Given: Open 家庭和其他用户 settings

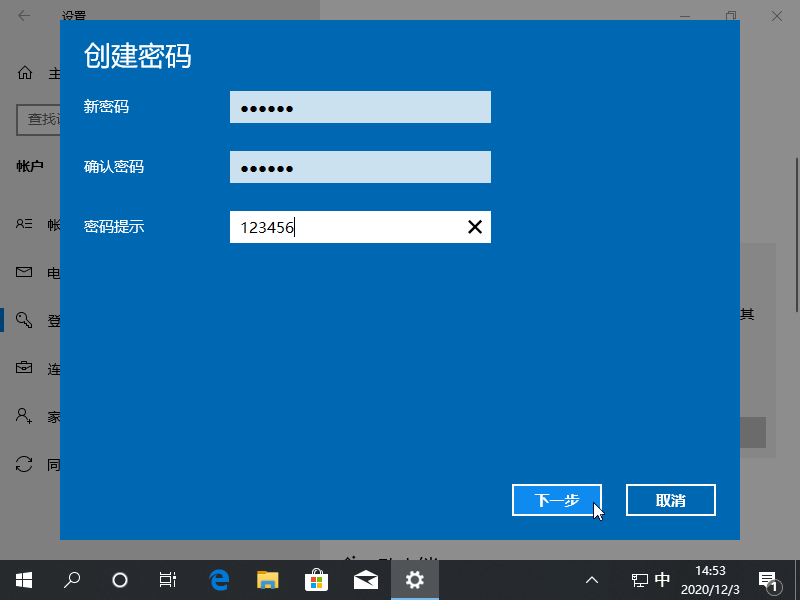Looking at the screenshot, I should pos(22,416).
